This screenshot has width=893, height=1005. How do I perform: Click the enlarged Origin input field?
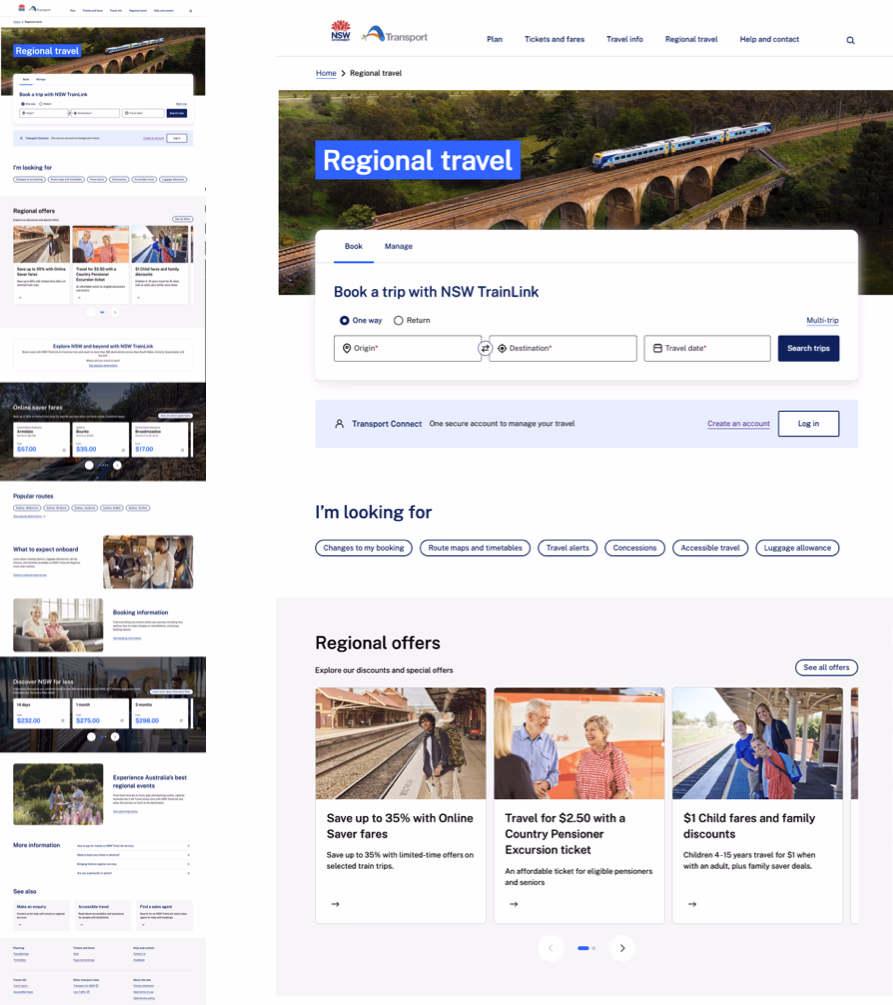click(x=408, y=348)
